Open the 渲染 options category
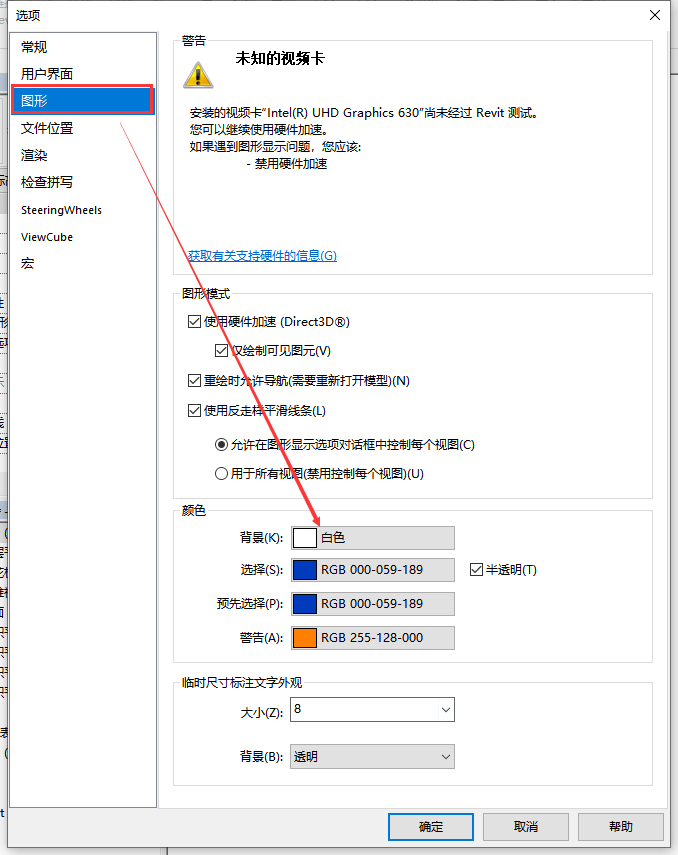The width and height of the screenshot is (678, 855). pyautogui.click(x=83, y=155)
